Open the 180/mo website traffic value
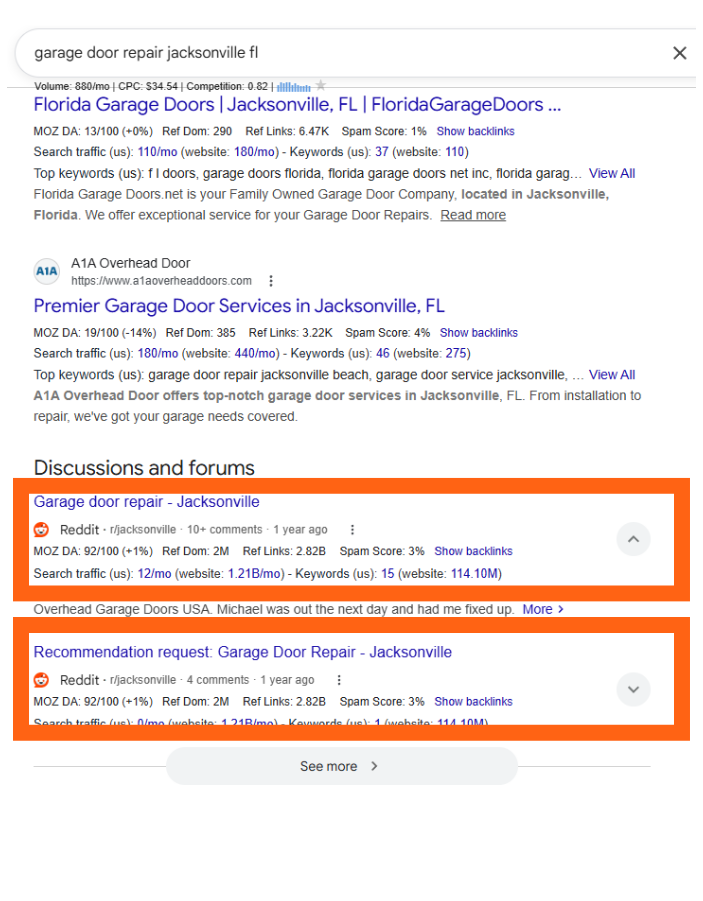The height and width of the screenshot is (901, 703). [x=254, y=152]
